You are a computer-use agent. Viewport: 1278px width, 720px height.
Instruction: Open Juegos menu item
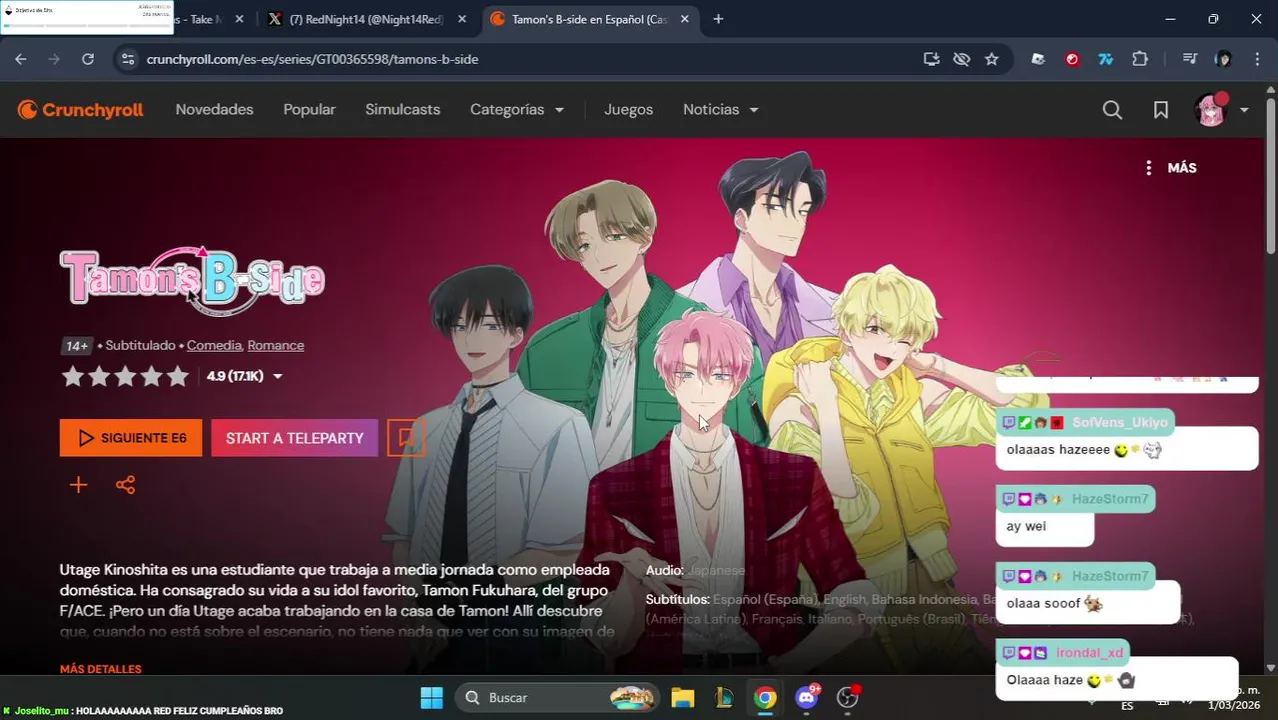[x=628, y=110]
